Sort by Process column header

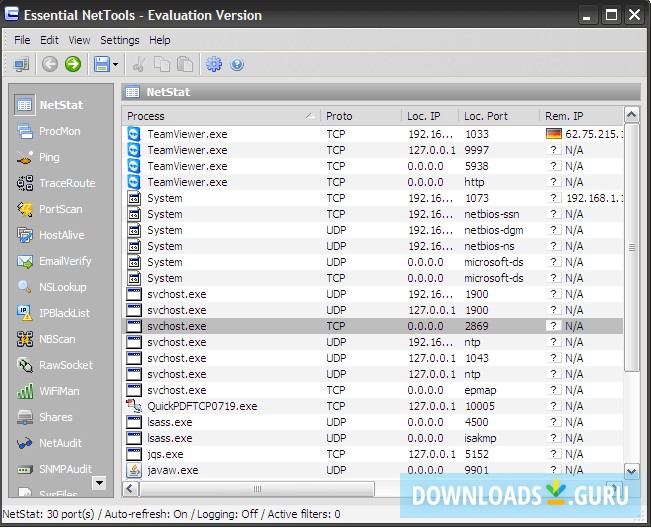pyautogui.click(x=221, y=116)
